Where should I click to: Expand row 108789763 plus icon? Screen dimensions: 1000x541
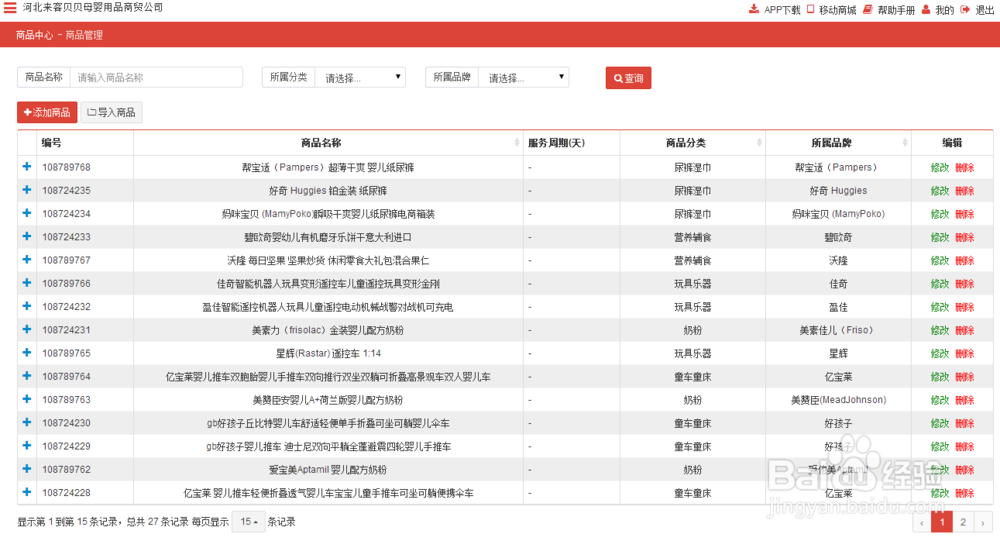pyautogui.click(x=27, y=399)
